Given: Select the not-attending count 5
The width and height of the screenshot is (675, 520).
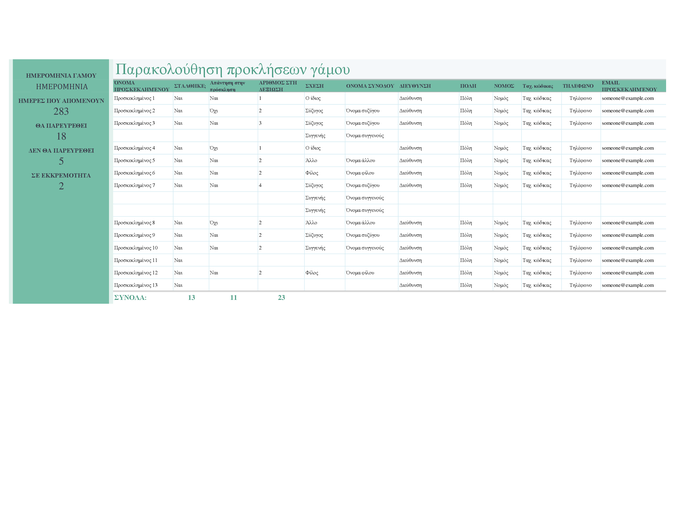Looking at the screenshot, I should [61, 161].
